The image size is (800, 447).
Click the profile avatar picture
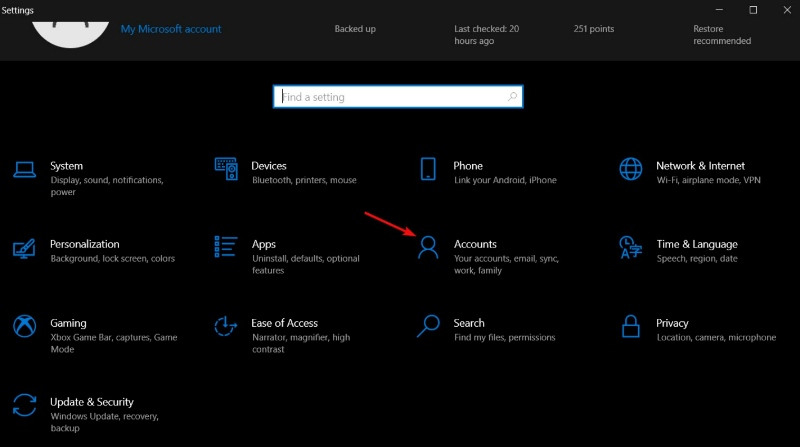click(70, 35)
